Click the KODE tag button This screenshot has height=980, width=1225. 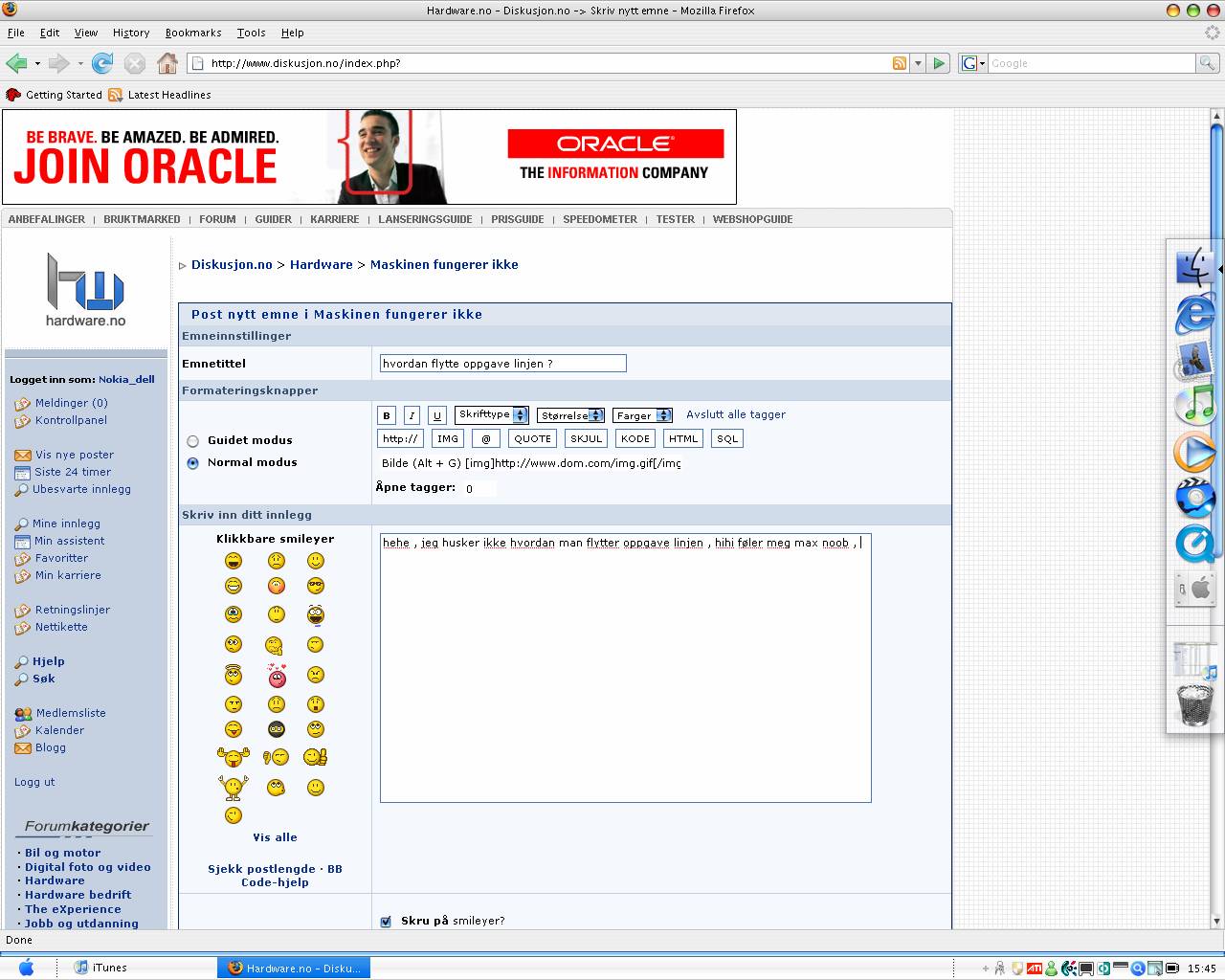(635, 439)
